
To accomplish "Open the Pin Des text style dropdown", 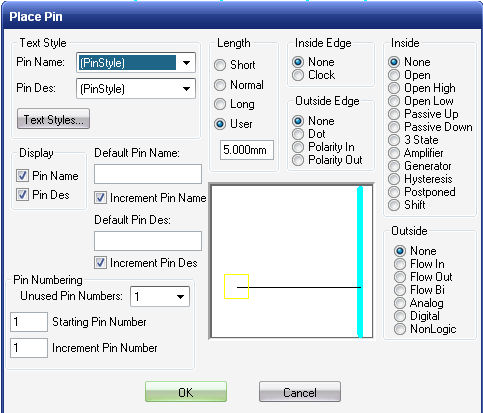I will (x=186, y=89).
